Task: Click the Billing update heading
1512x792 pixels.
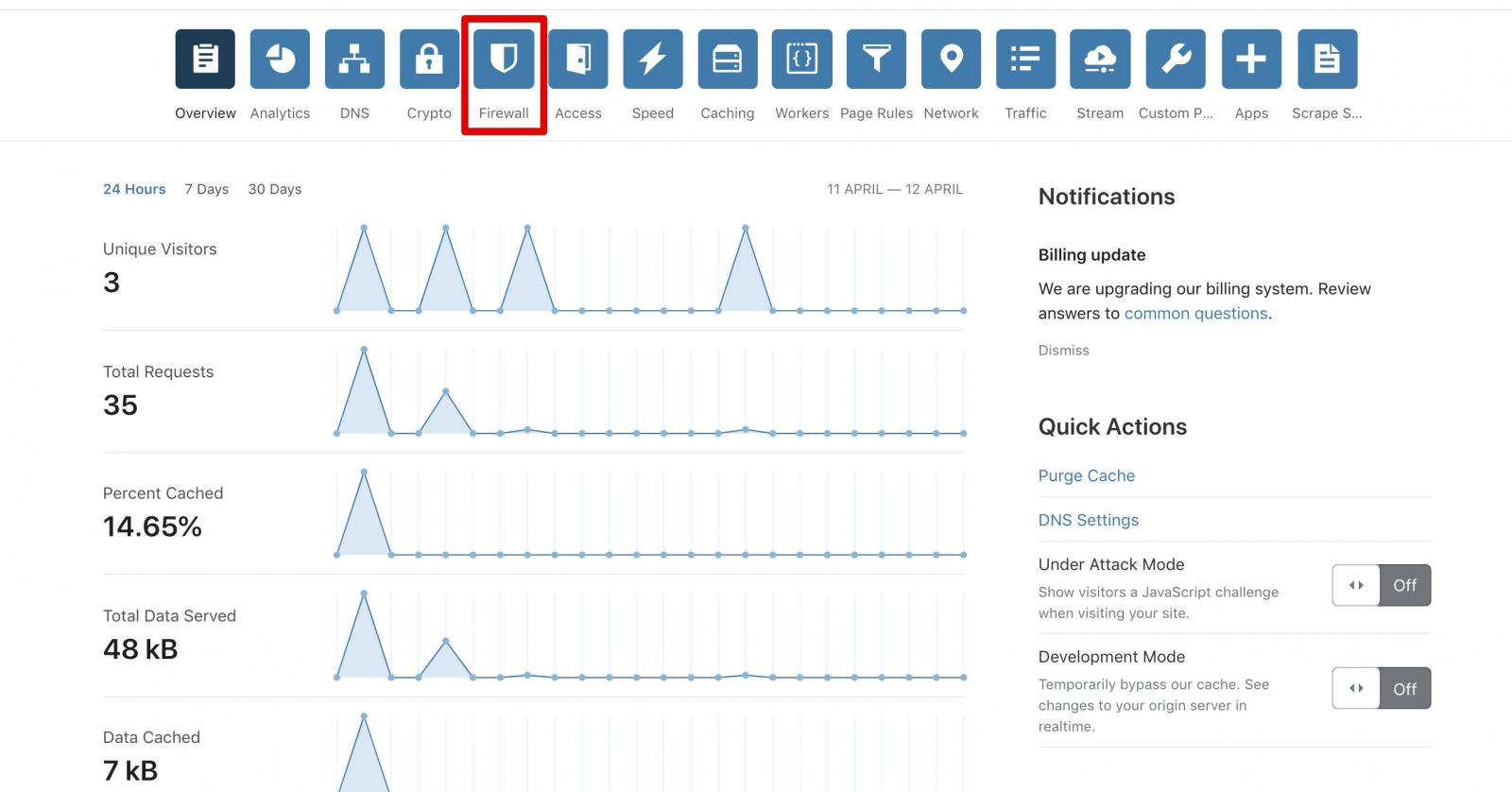Action: 1091,255
